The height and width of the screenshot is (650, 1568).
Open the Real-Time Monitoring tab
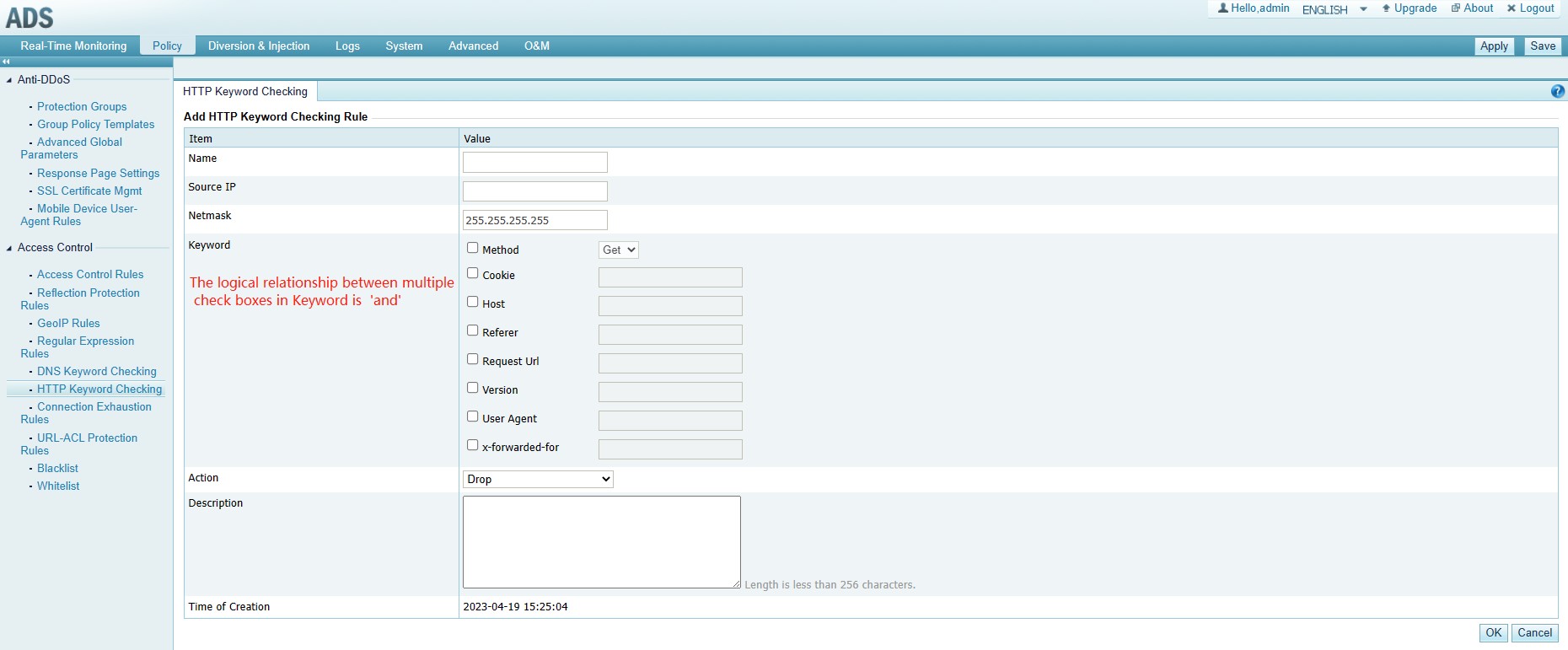coord(73,46)
